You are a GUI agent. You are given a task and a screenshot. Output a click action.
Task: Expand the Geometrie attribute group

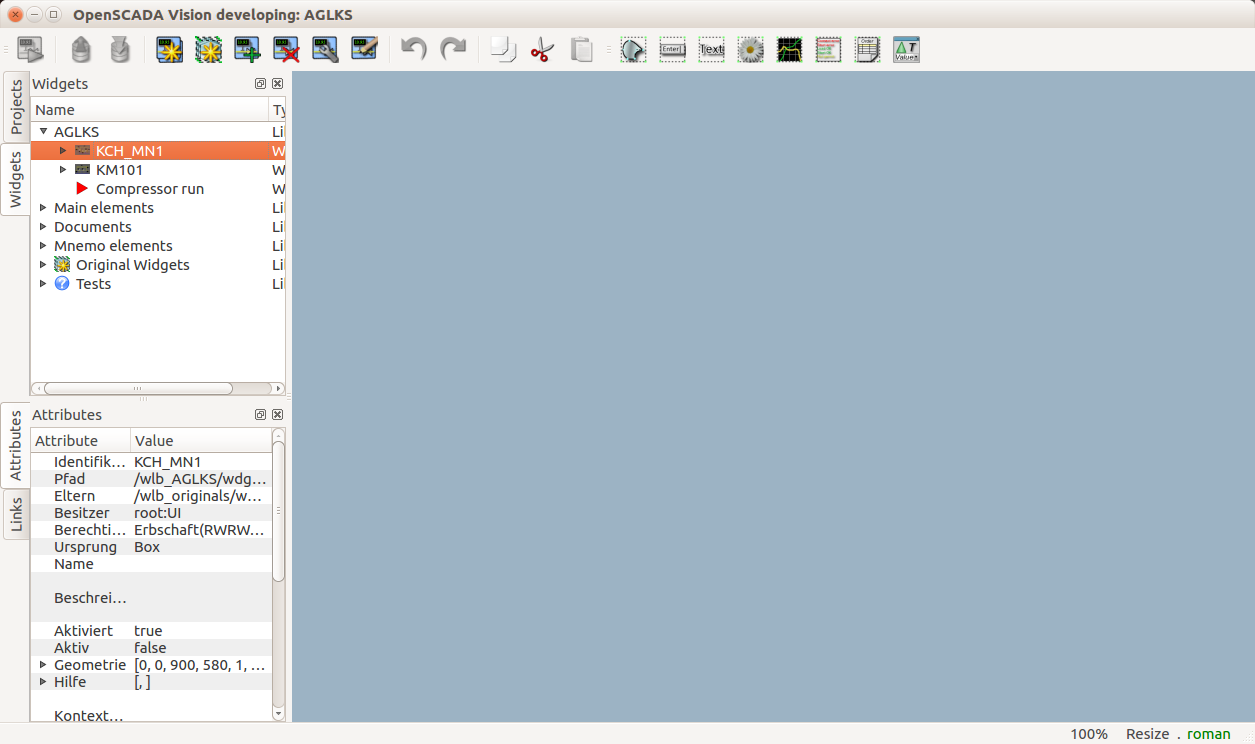click(43, 665)
